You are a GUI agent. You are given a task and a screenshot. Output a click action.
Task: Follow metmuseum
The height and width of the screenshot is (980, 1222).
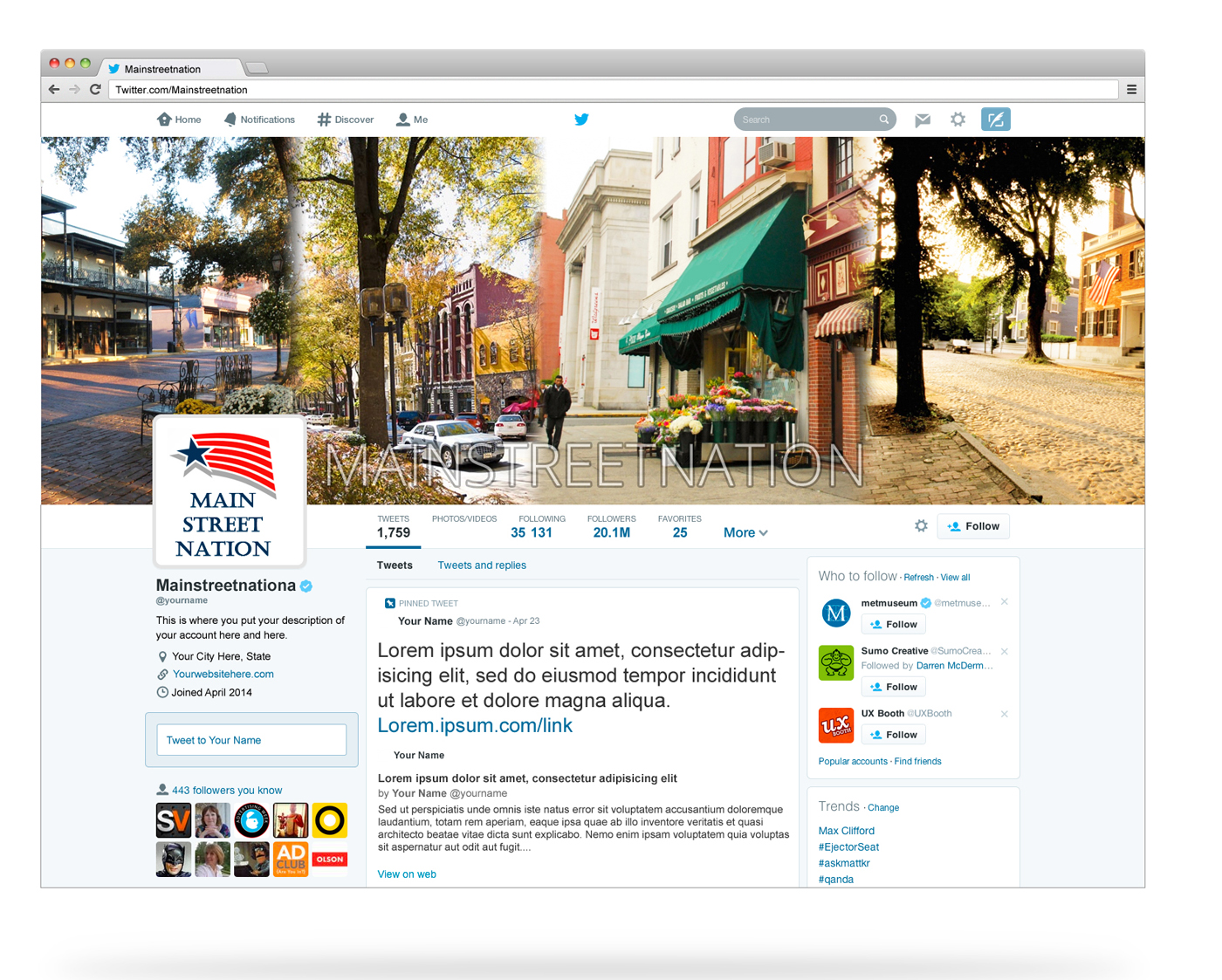(x=894, y=624)
